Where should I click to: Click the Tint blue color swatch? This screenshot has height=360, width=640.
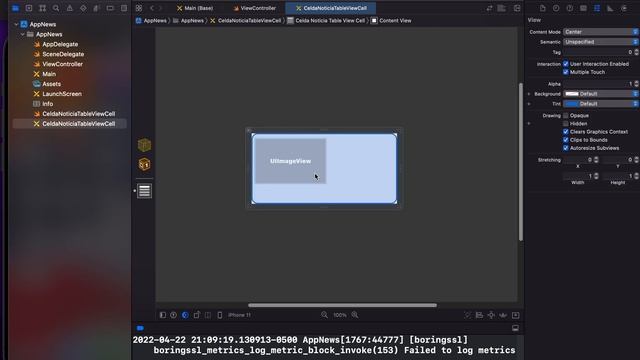tap(571, 104)
